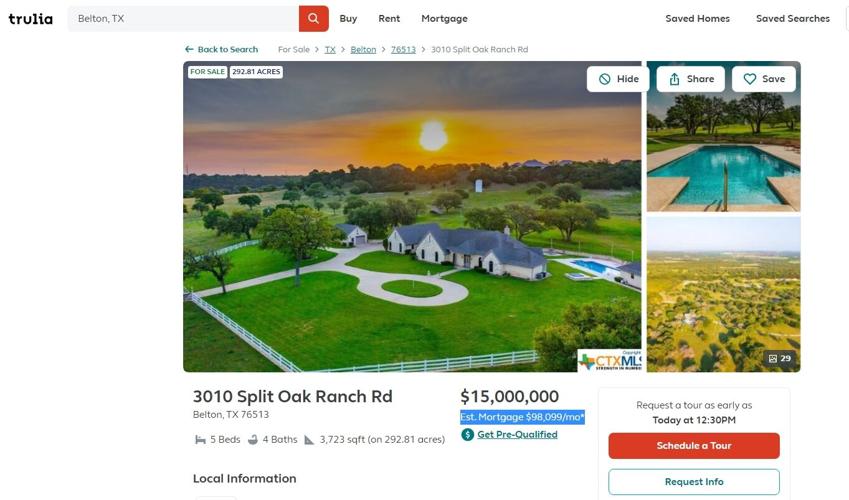Go to Saved Searches

click(x=793, y=18)
